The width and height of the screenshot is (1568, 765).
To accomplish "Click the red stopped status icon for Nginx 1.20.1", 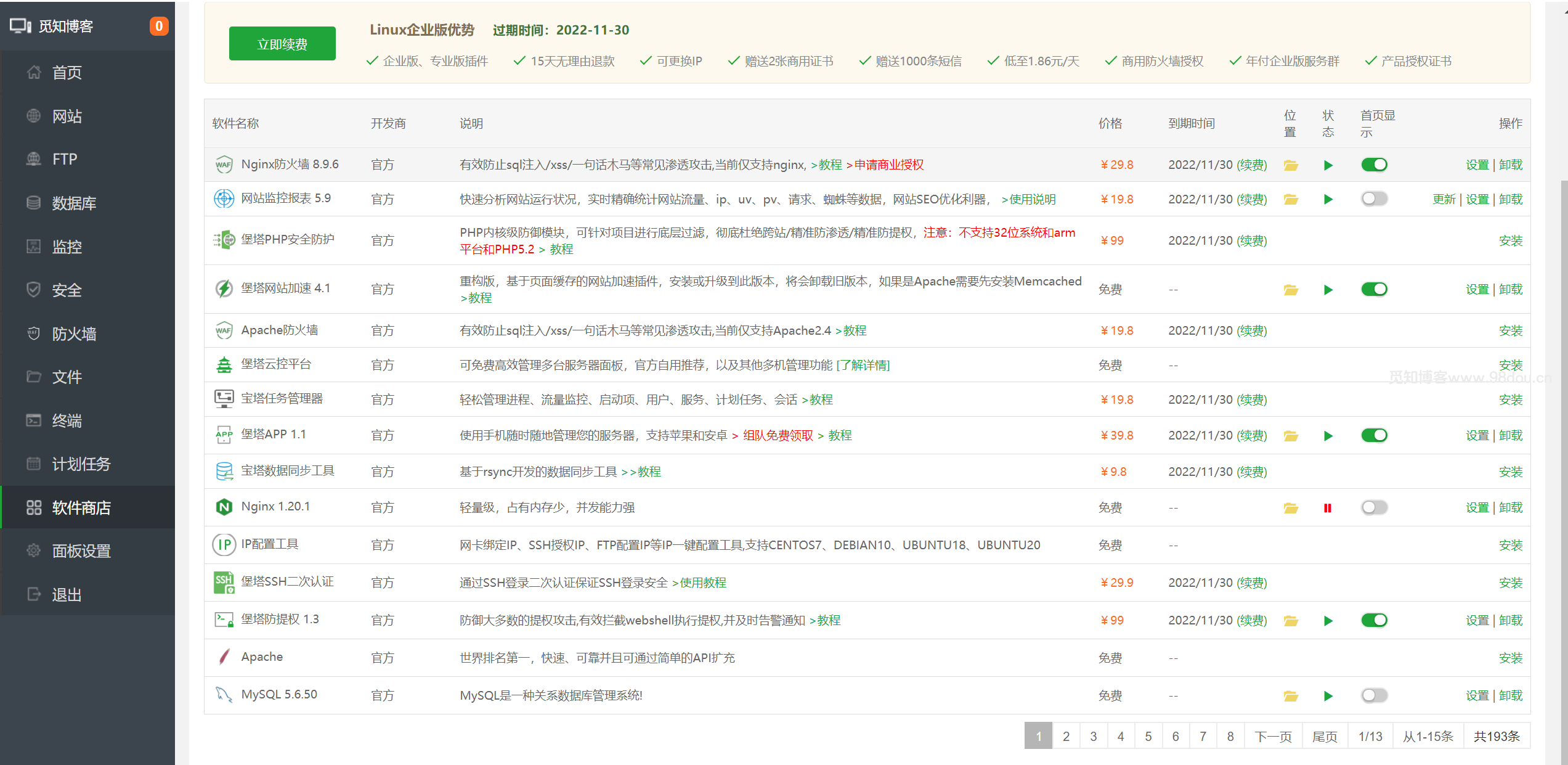I will 1328,508.
